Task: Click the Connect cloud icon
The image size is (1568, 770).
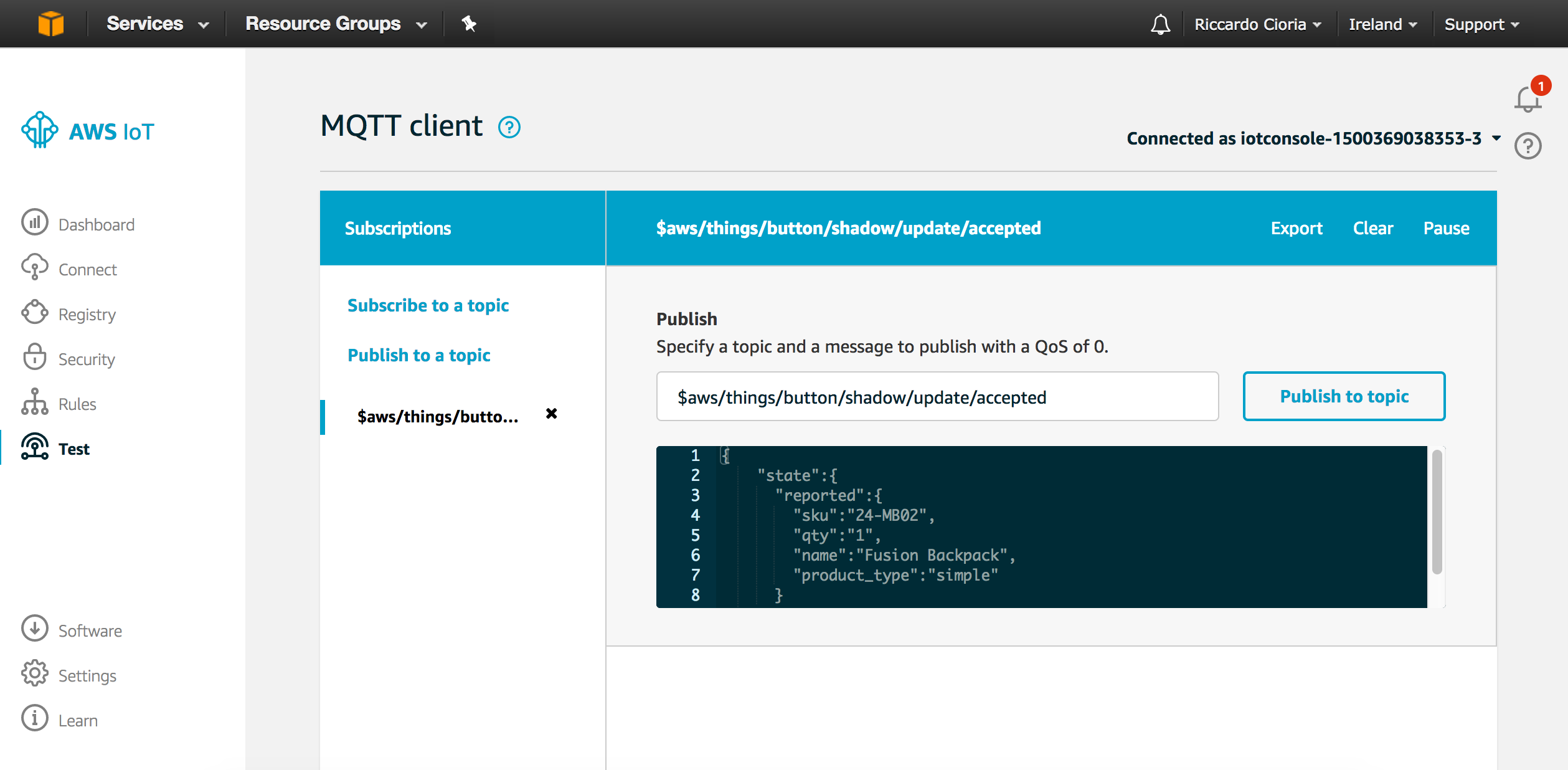Action: tap(35, 267)
